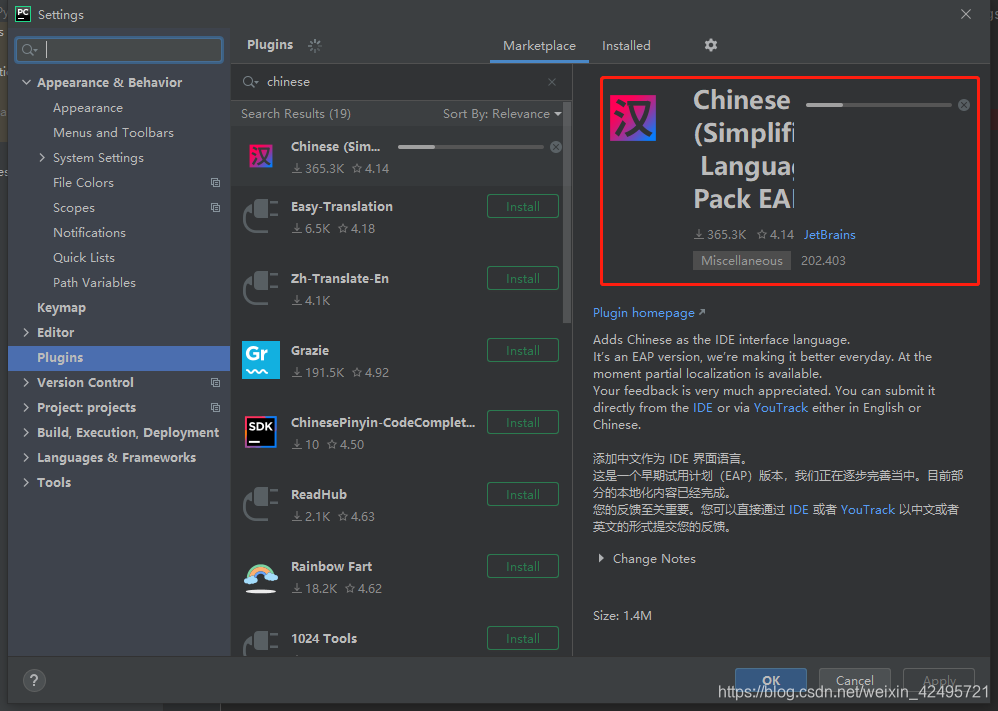Click the File Colors project-level icon
The width and height of the screenshot is (998, 711).
[216, 183]
